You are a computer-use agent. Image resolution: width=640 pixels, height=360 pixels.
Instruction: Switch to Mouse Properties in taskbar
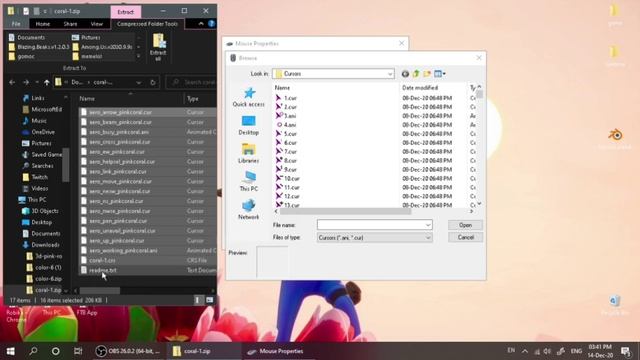tap(277, 351)
